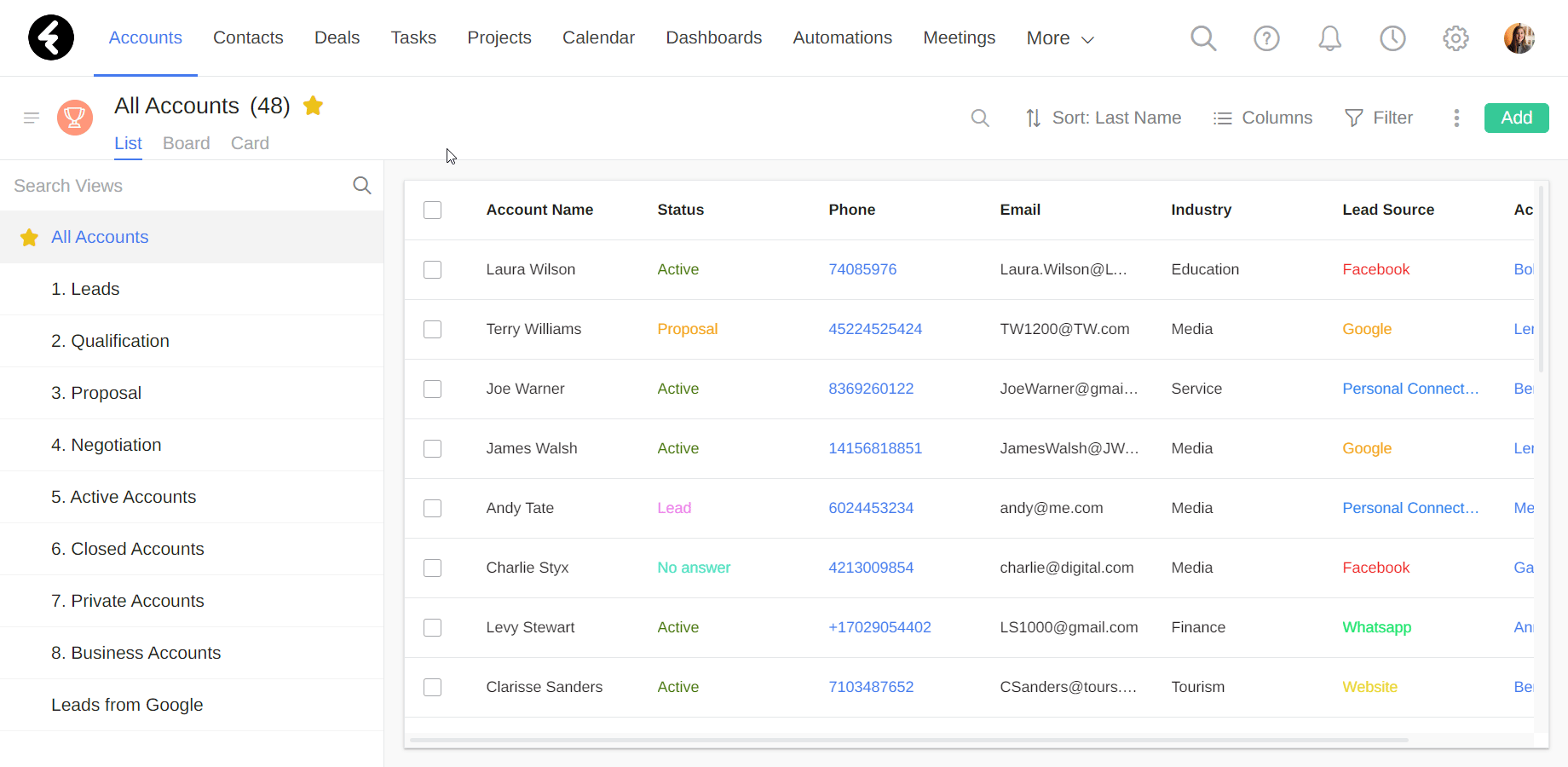Switch to the List view tab

[x=128, y=143]
